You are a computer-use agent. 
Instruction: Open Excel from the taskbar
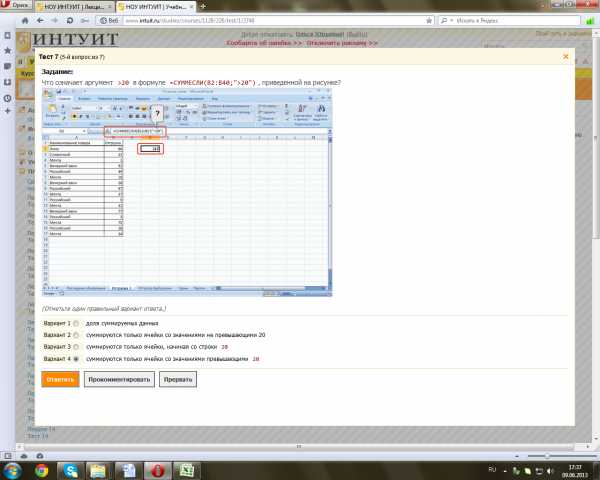click(x=187, y=470)
